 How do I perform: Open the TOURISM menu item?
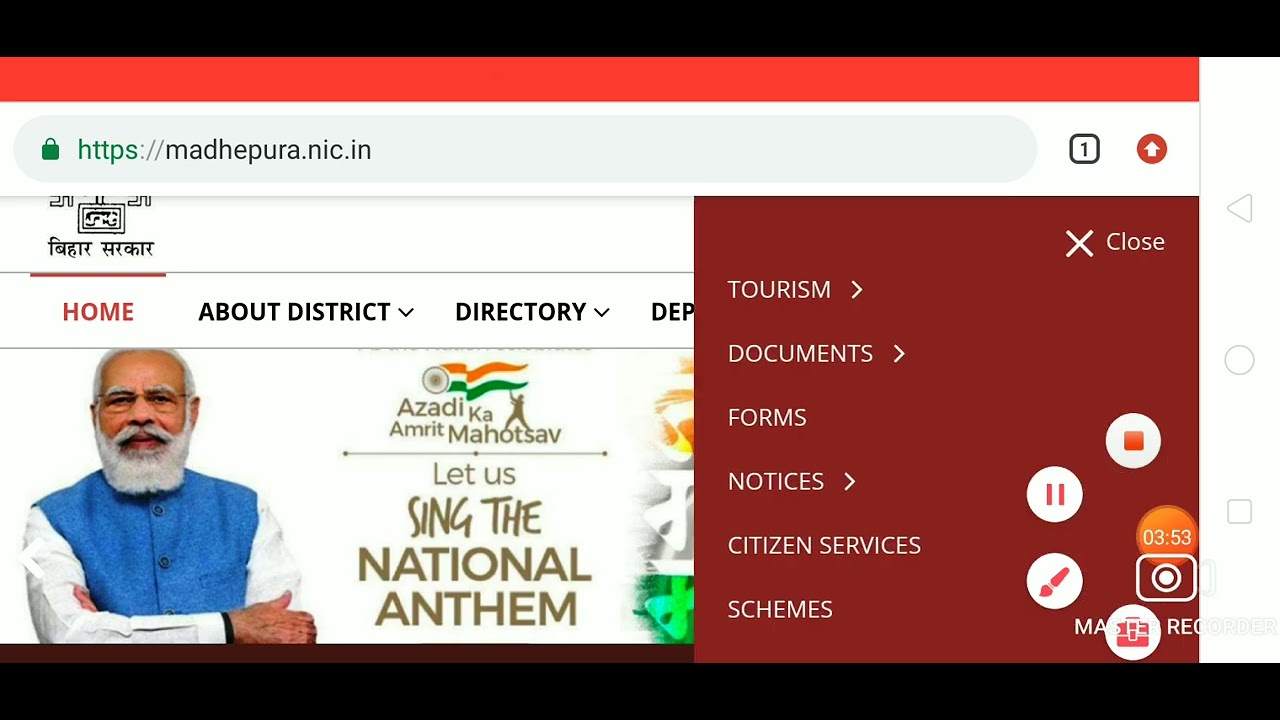(x=779, y=290)
